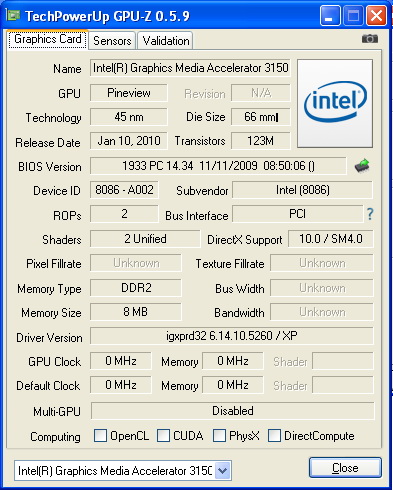
Task: Open the Validation tab
Action: 166,41
